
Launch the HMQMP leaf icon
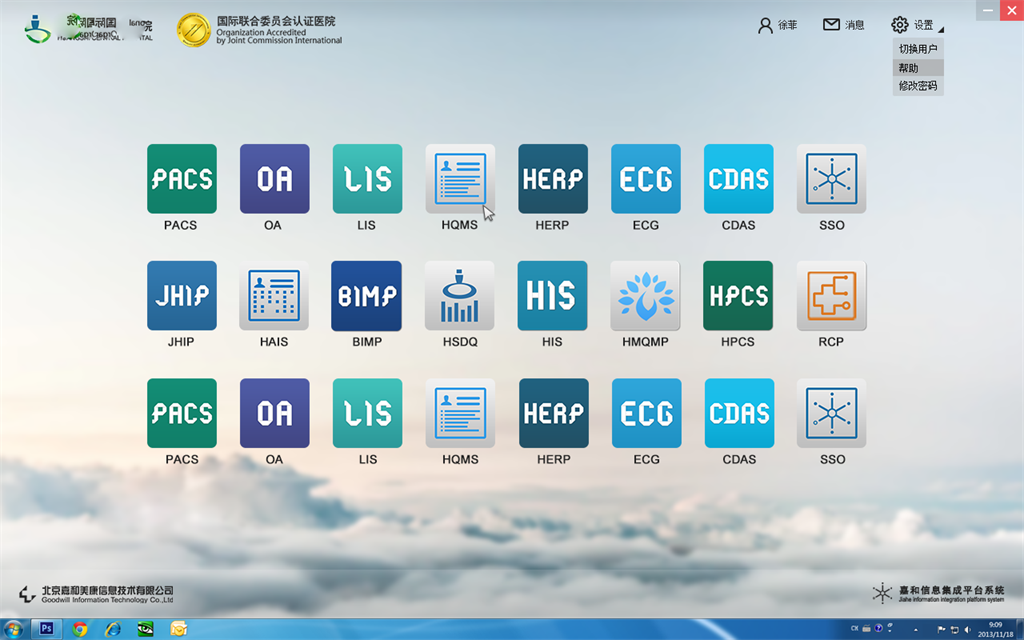[645, 296]
